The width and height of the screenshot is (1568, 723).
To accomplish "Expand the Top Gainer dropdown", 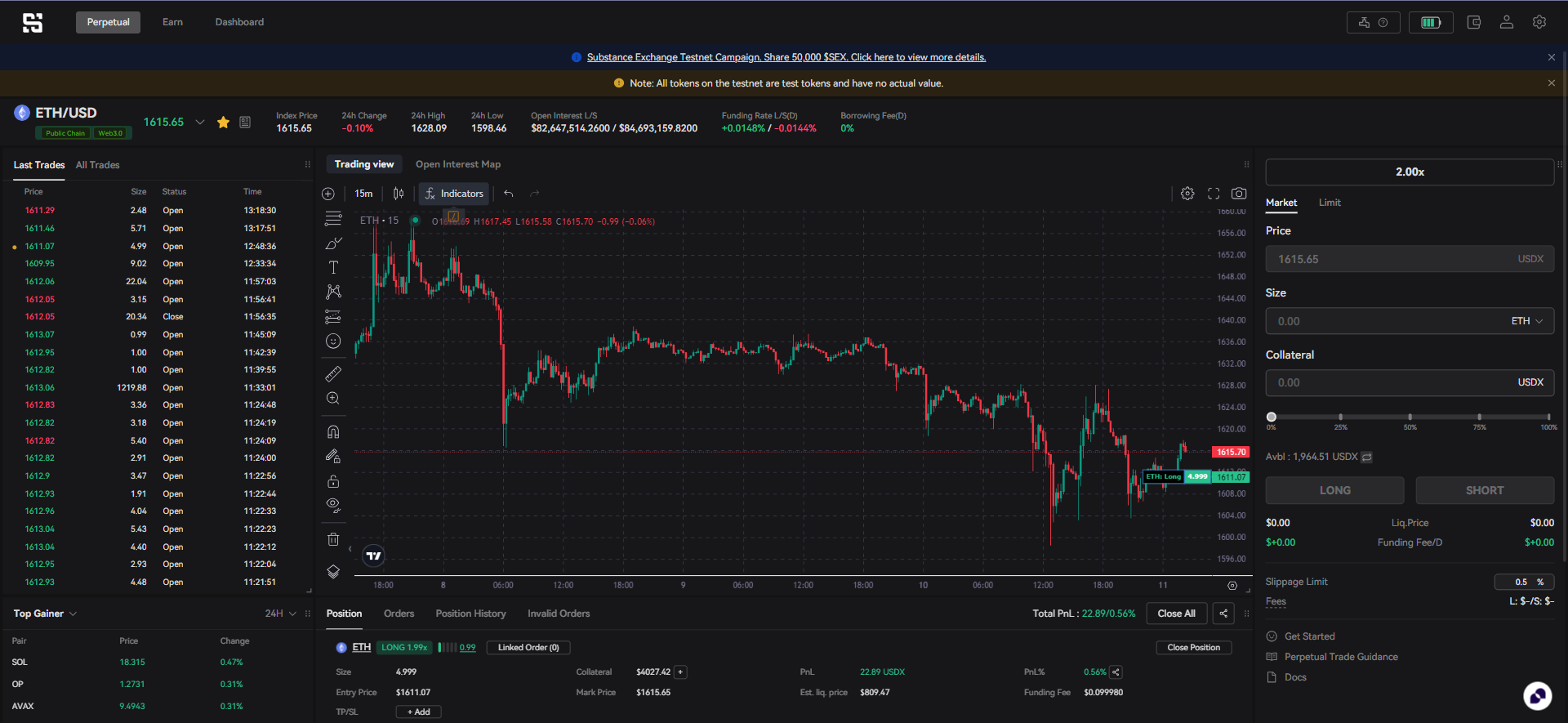I will coord(45,614).
